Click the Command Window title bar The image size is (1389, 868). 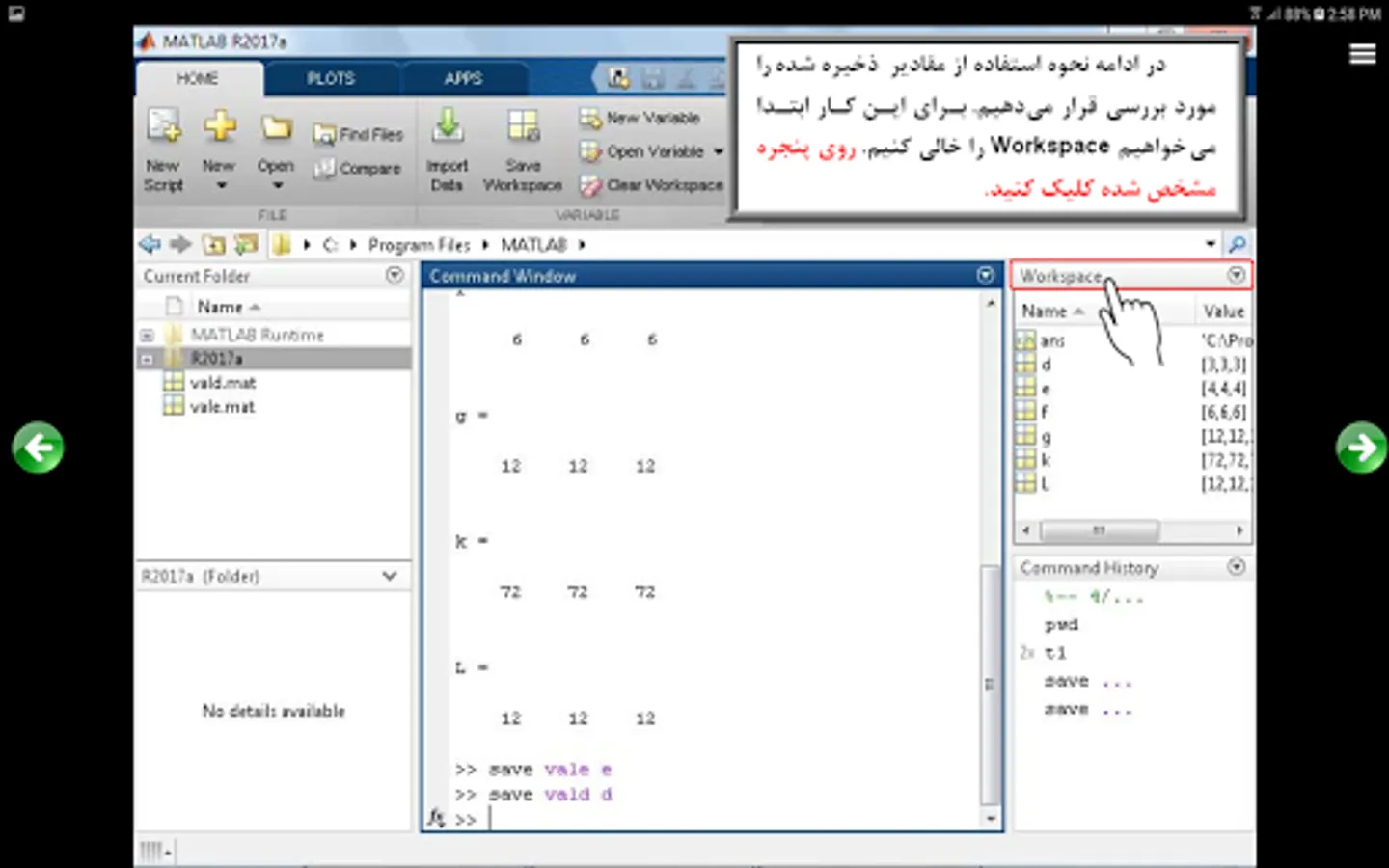[712, 276]
